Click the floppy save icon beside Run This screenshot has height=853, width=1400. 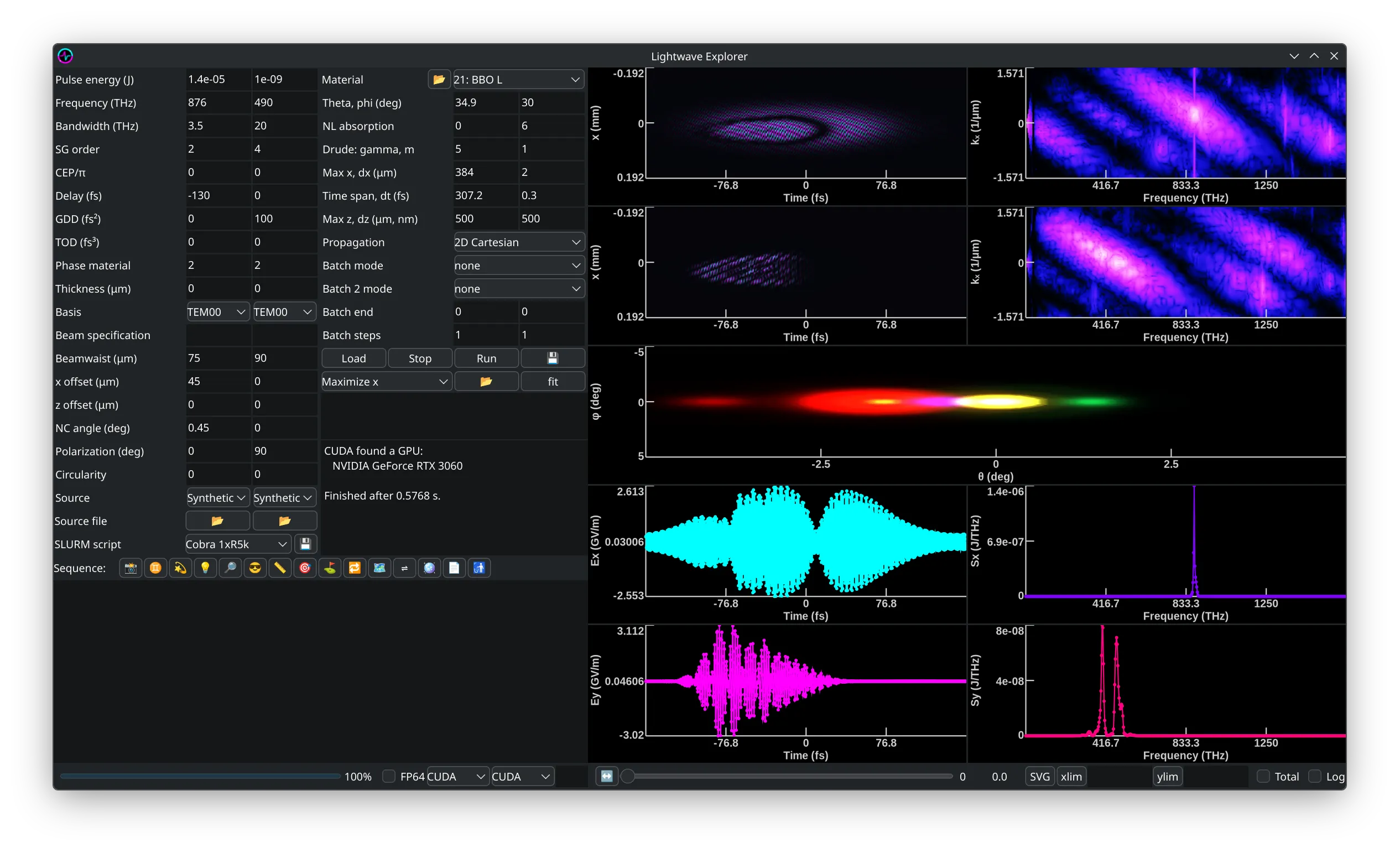[x=552, y=358]
